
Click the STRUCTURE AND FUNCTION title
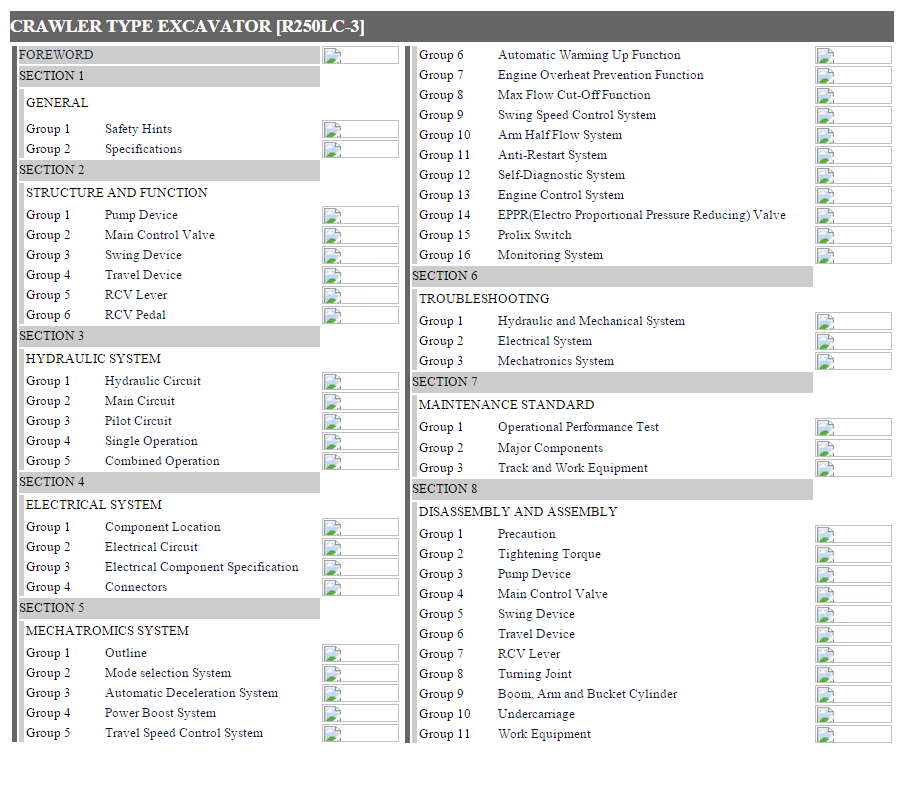click(117, 193)
